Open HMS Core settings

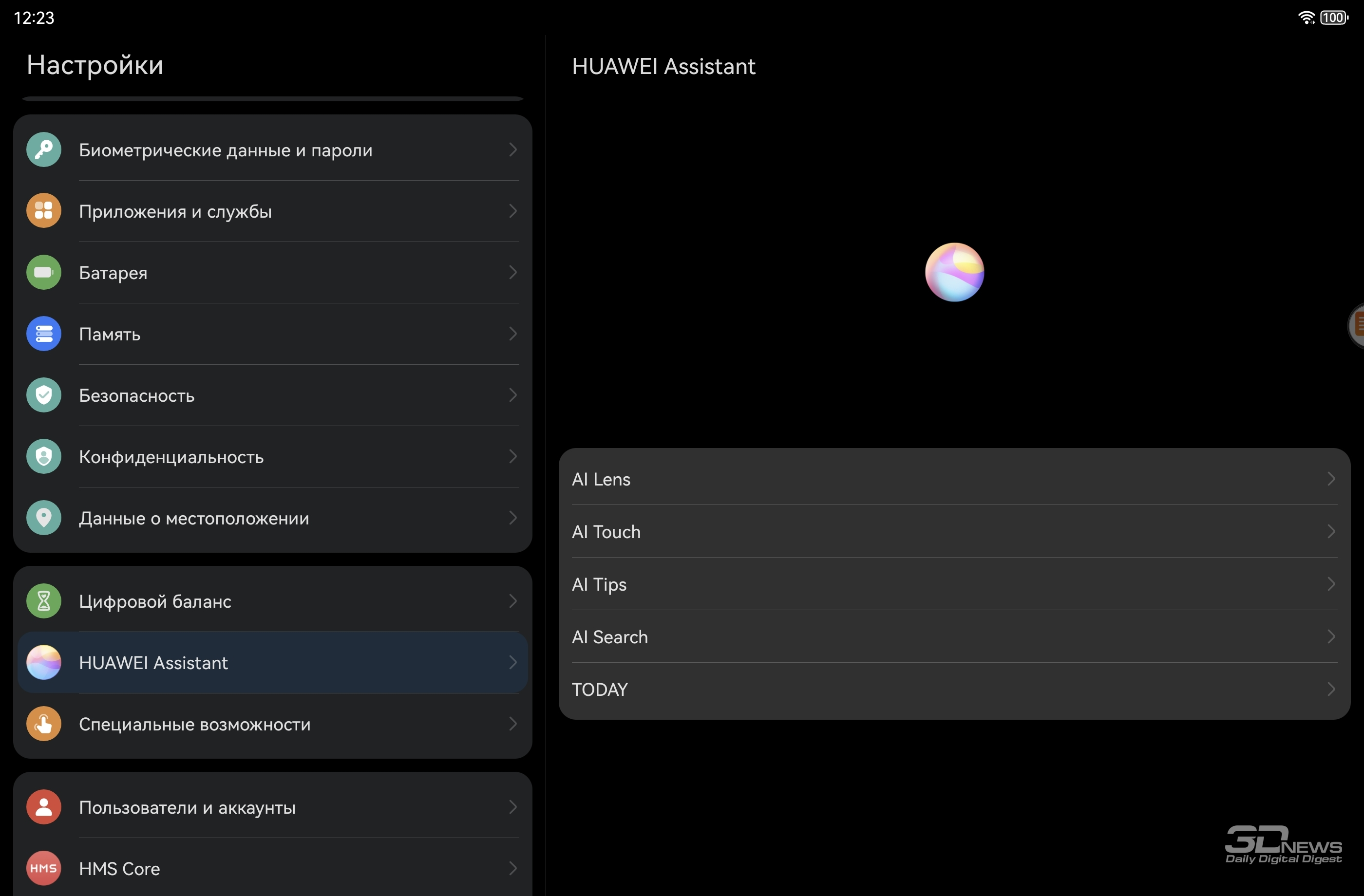pos(273,868)
